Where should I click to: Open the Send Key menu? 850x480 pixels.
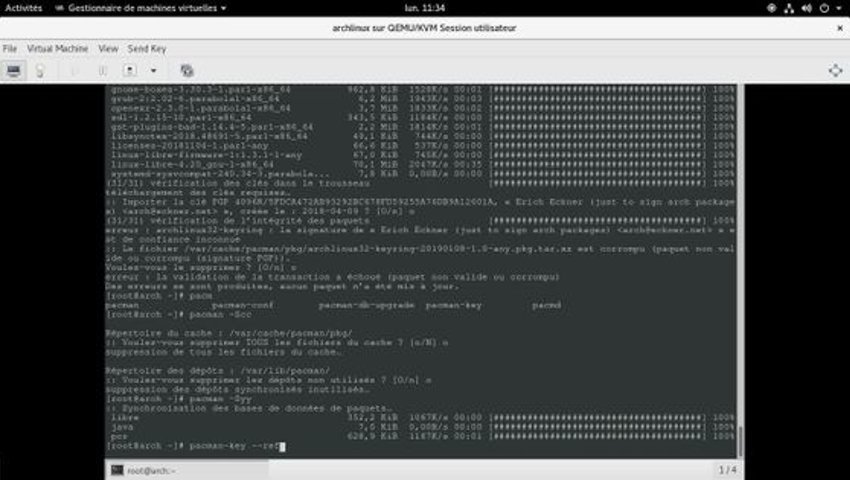pos(147,49)
